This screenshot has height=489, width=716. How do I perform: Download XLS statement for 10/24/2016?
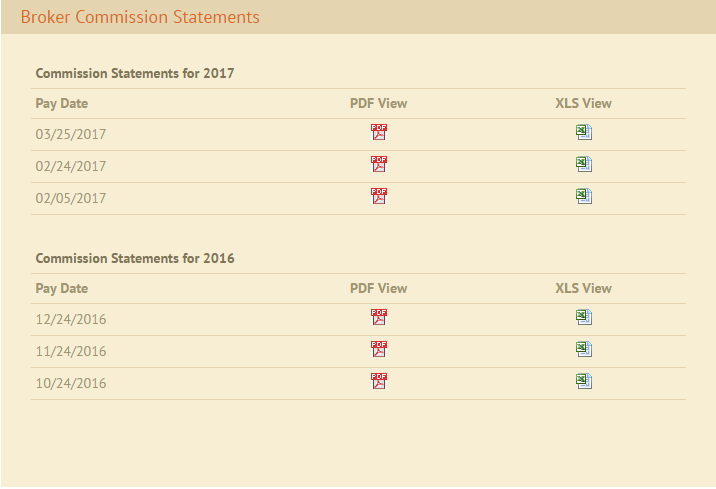(x=584, y=381)
